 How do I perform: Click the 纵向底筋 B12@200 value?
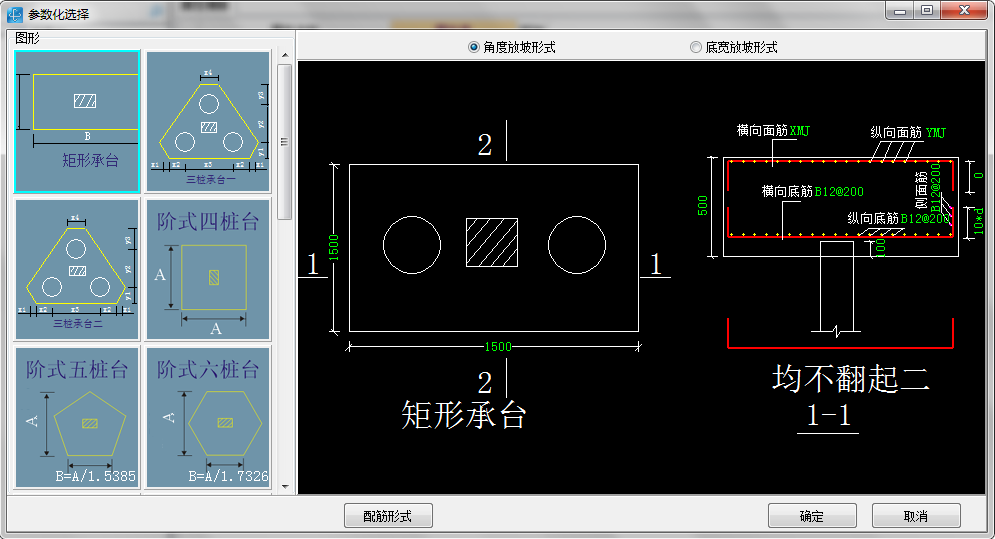click(925, 218)
